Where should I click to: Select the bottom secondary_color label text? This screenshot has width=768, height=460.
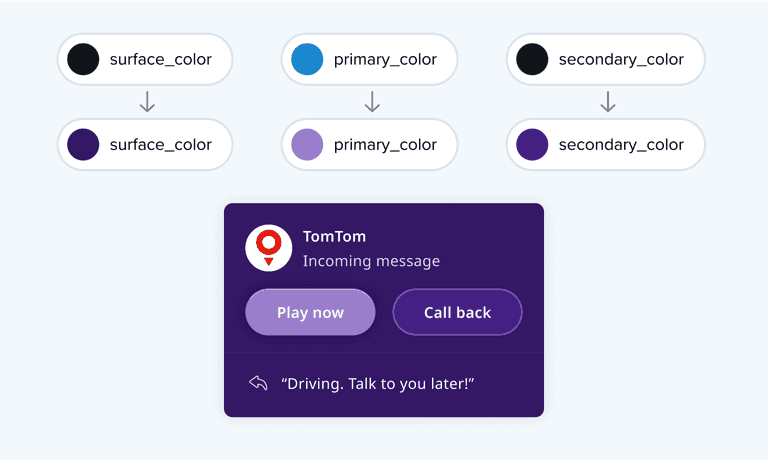tap(621, 145)
